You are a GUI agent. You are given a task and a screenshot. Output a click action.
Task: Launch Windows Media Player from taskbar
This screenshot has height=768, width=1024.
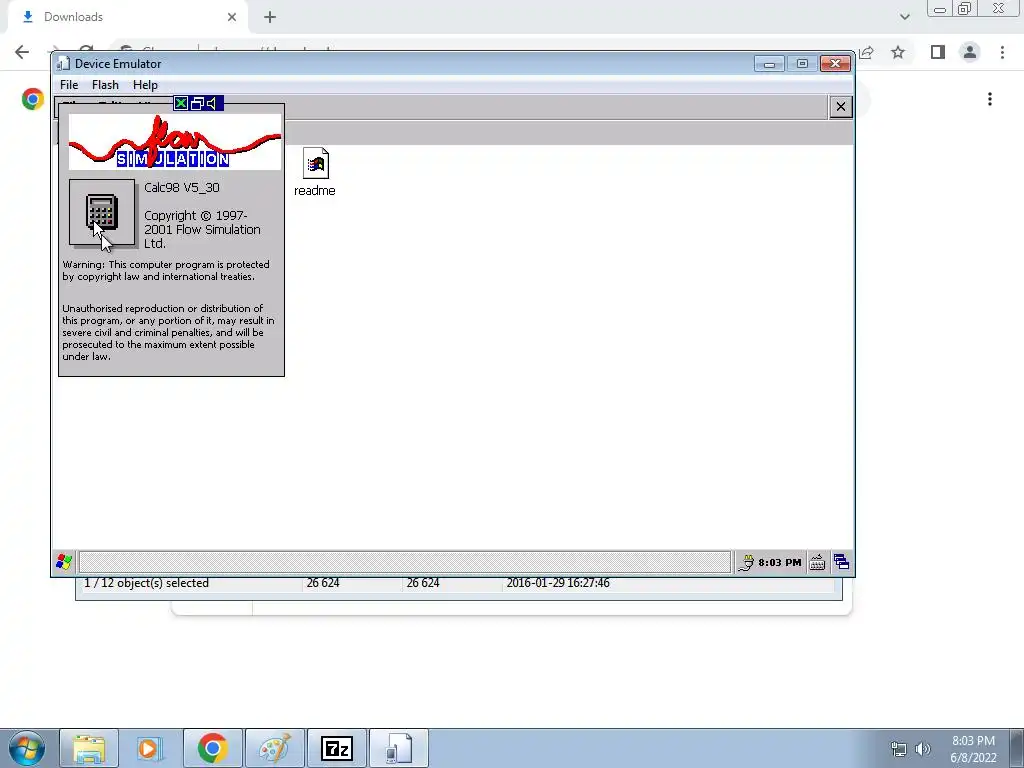[x=151, y=748]
